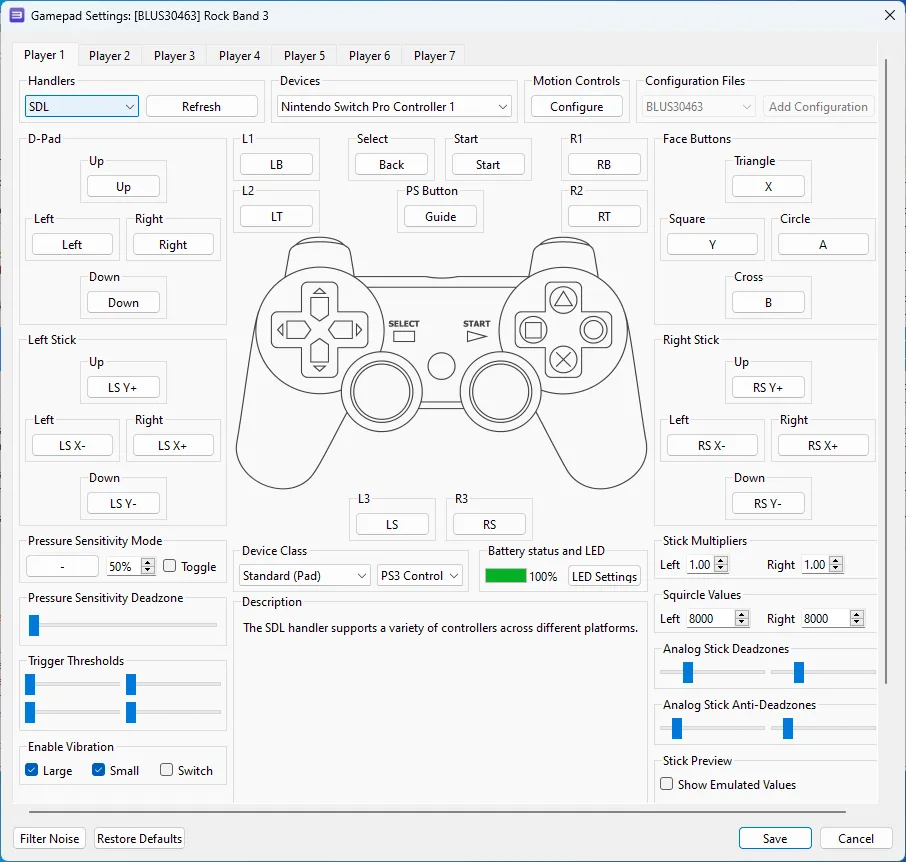Click the Motion Controls Configure button
This screenshot has height=862, width=906.
(576, 106)
